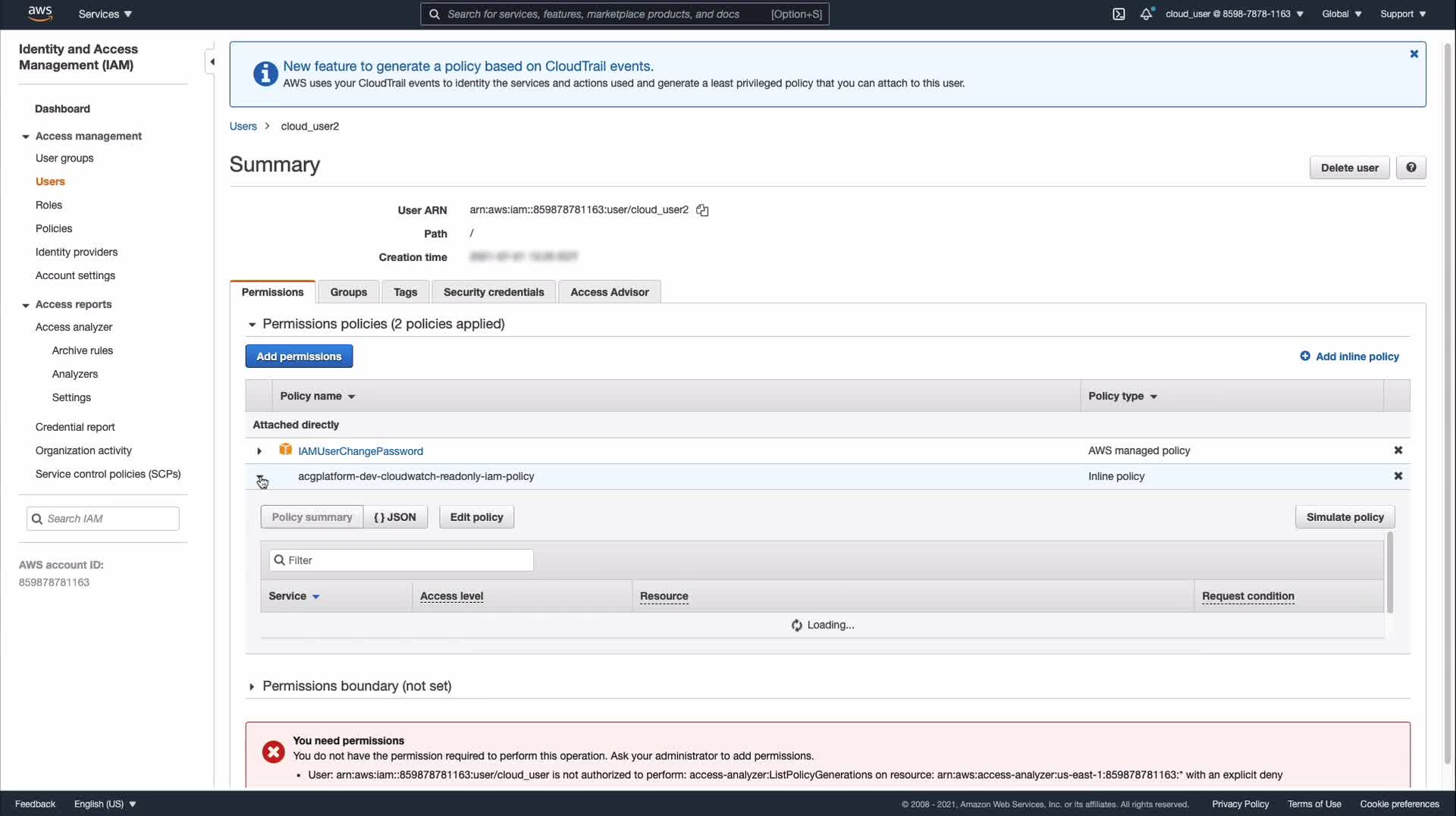Click the info icon in banner
Image resolution: width=1456 pixels, height=816 pixels.
(265, 74)
